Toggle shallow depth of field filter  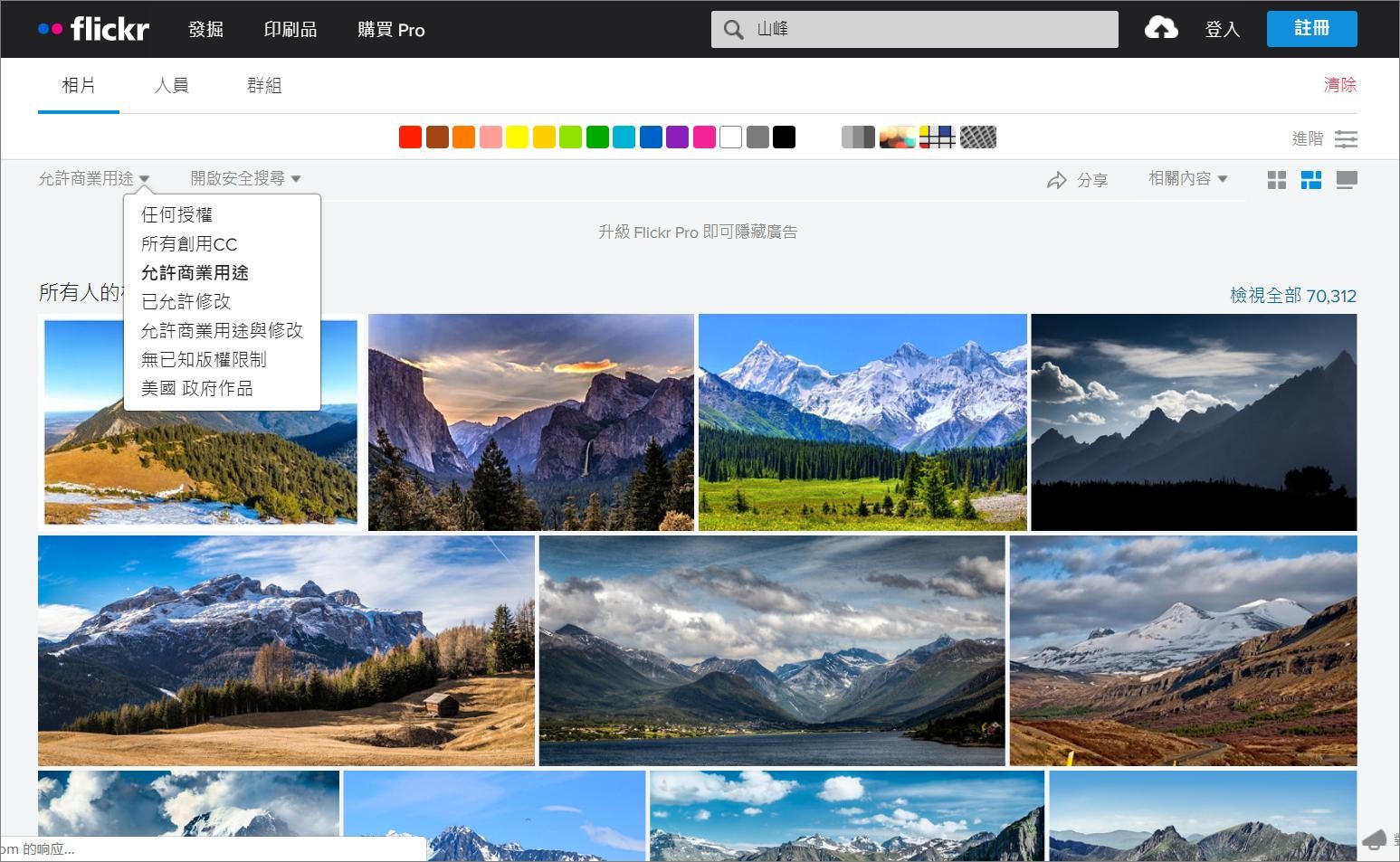click(897, 137)
